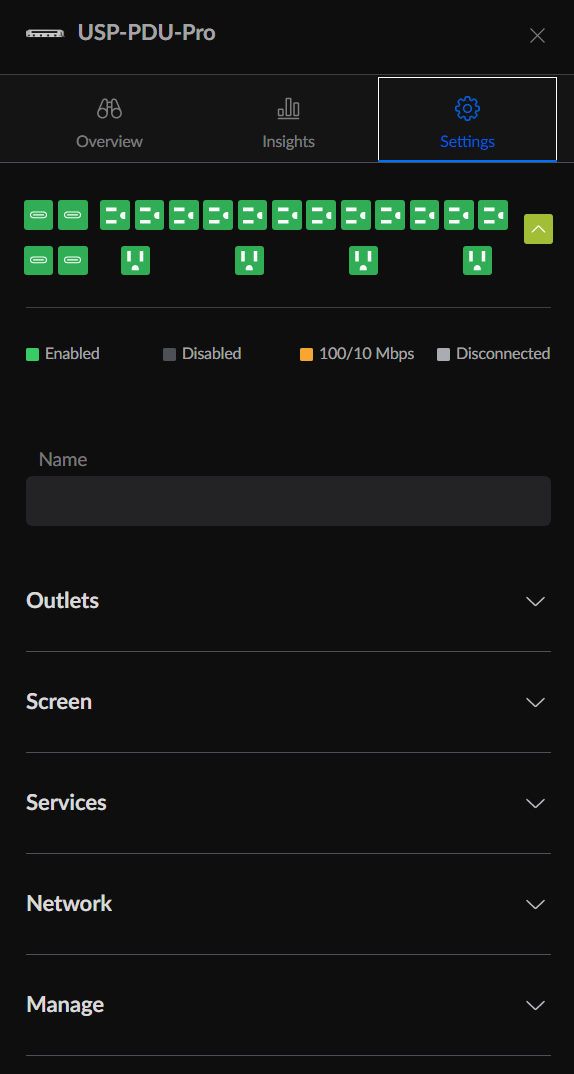Collapse port panel with green up-arrow button
The image size is (574, 1074).
point(538,229)
